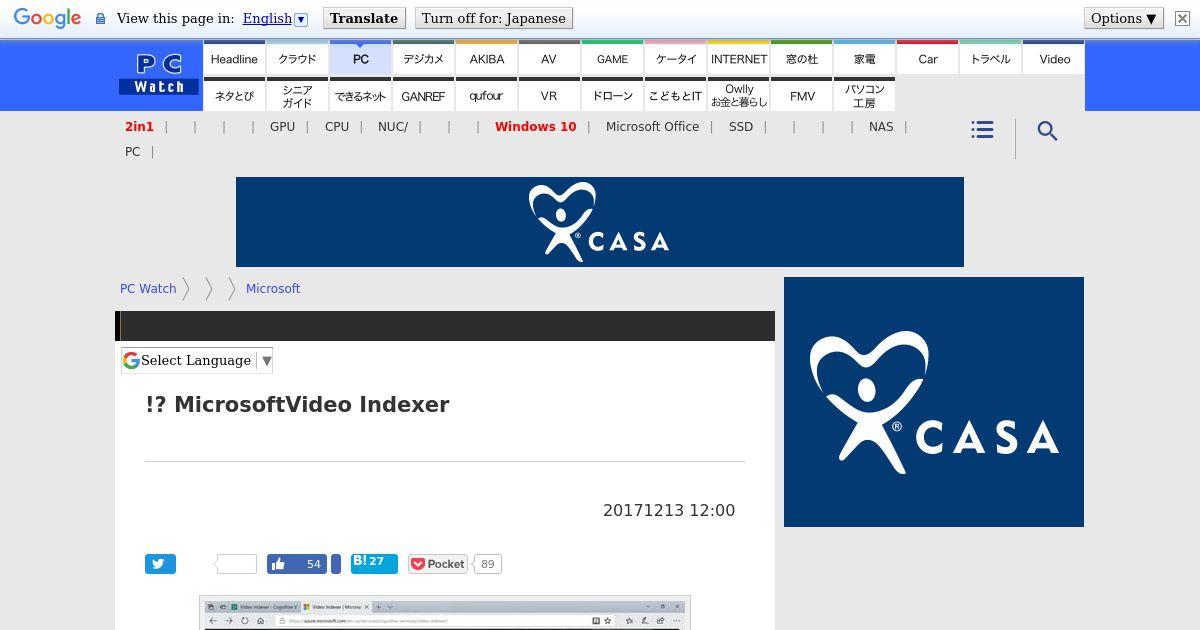Open the INTERNET tab
1200x630 pixels.
coord(739,58)
